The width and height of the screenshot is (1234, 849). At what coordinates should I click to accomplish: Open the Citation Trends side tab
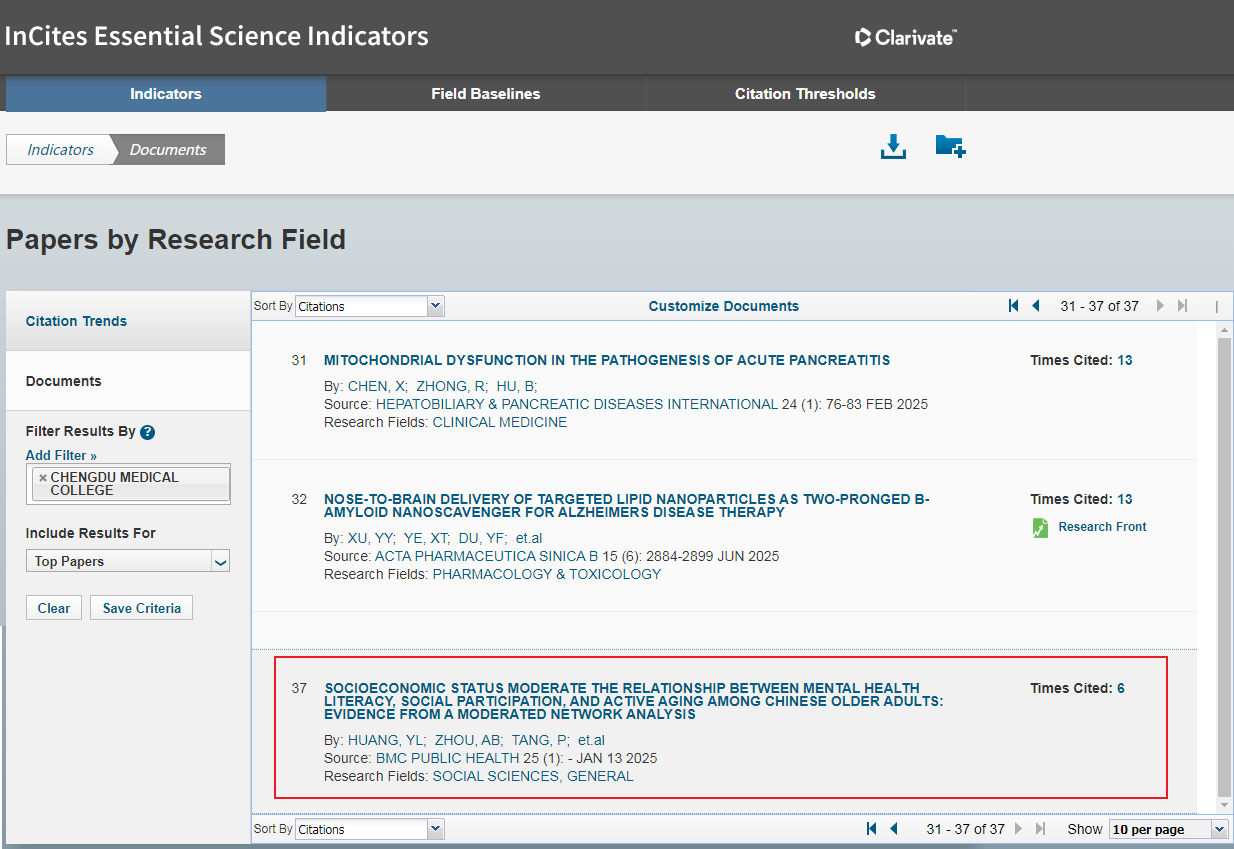point(76,321)
